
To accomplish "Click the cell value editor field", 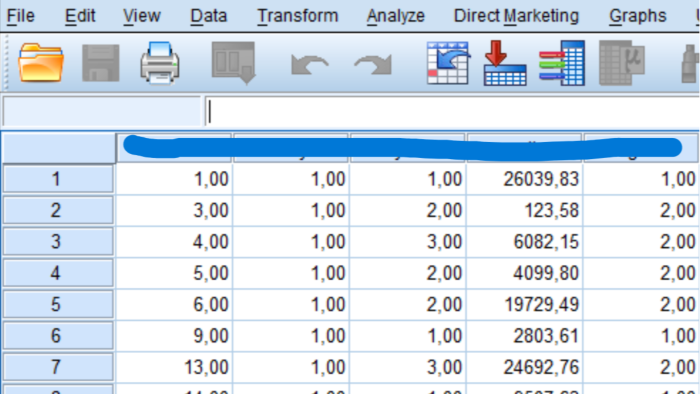I will tap(452, 112).
